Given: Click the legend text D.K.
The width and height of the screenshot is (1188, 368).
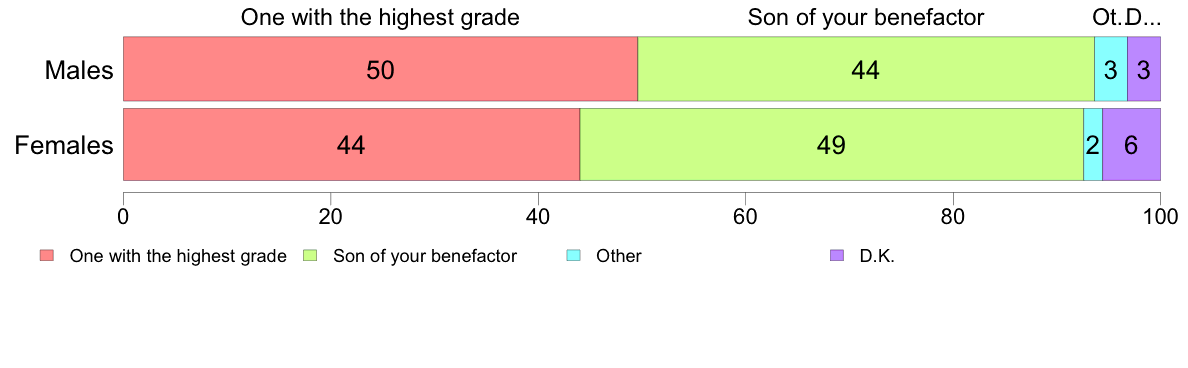Looking at the screenshot, I should pyautogui.click(x=877, y=256).
